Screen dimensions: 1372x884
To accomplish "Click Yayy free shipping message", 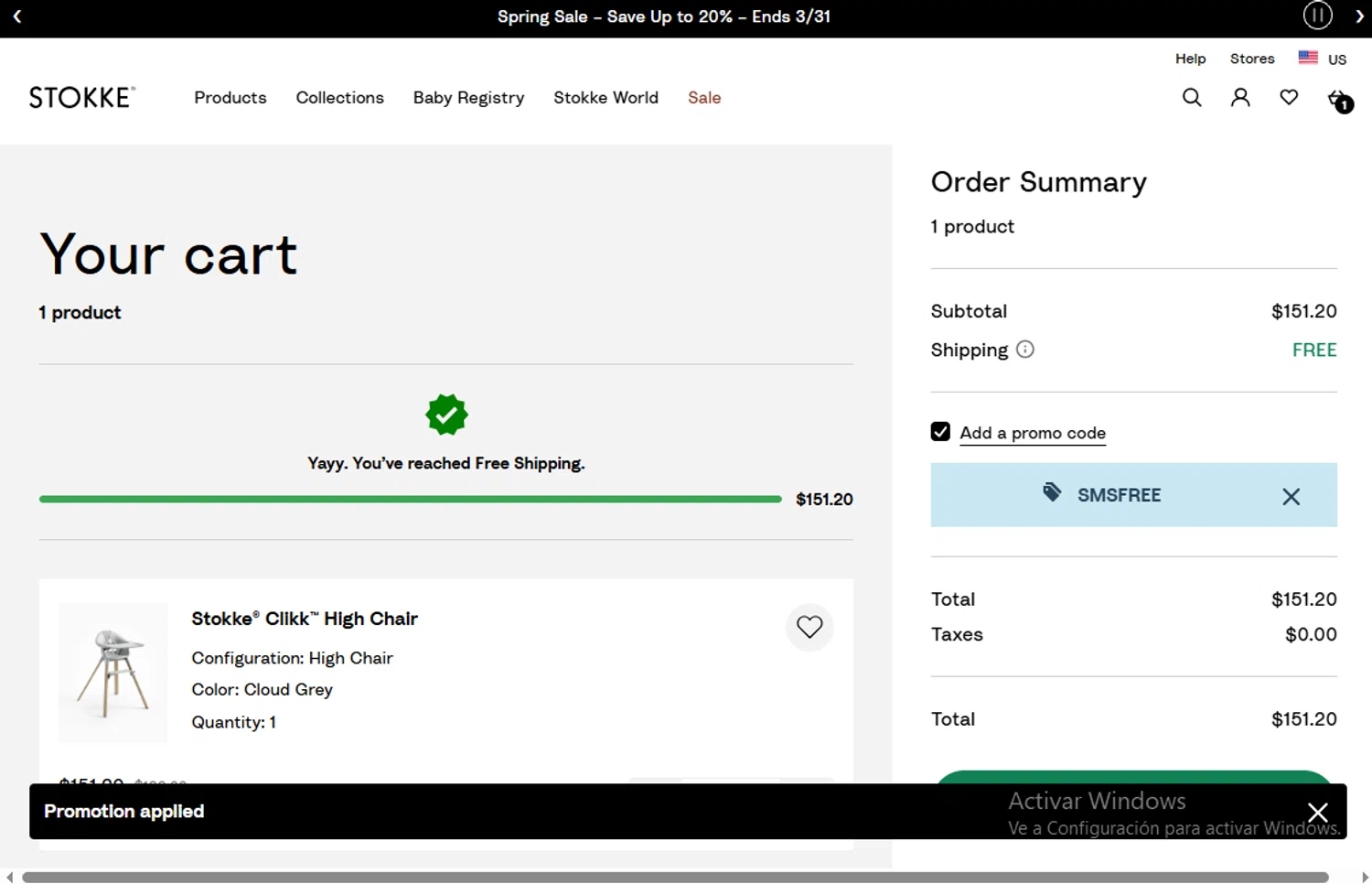I will point(446,463).
